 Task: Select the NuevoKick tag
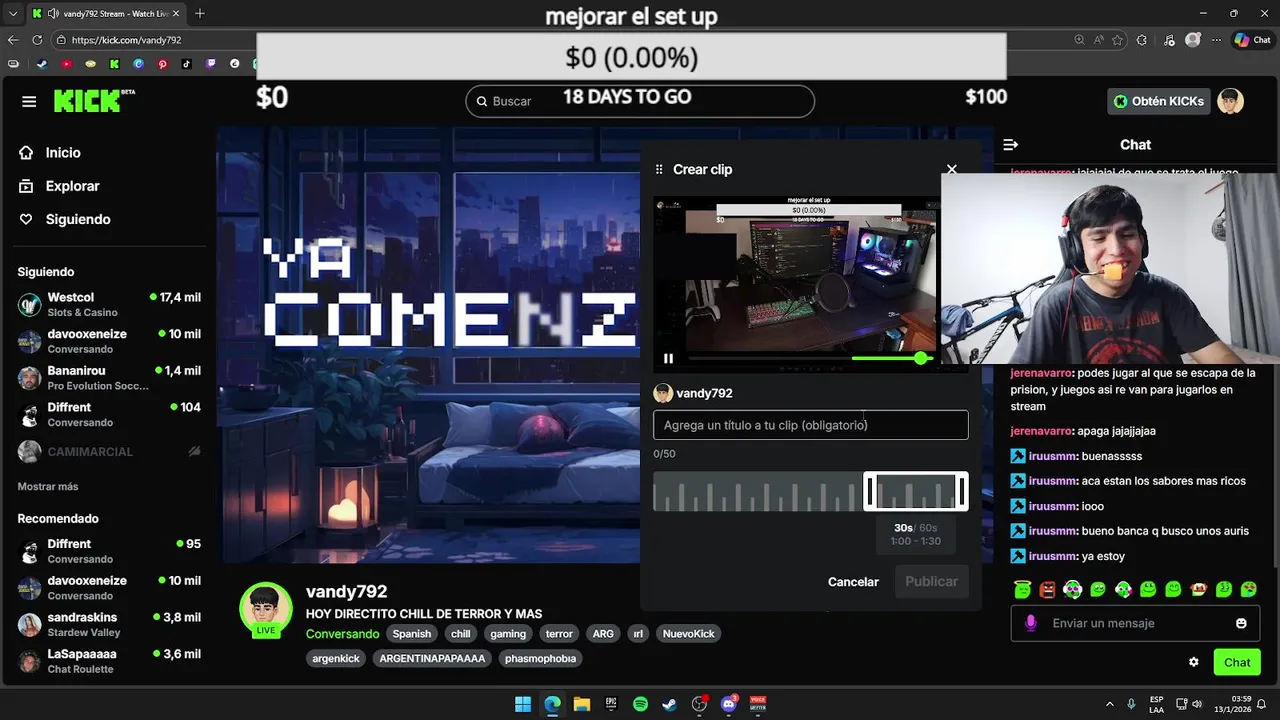(x=689, y=634)
